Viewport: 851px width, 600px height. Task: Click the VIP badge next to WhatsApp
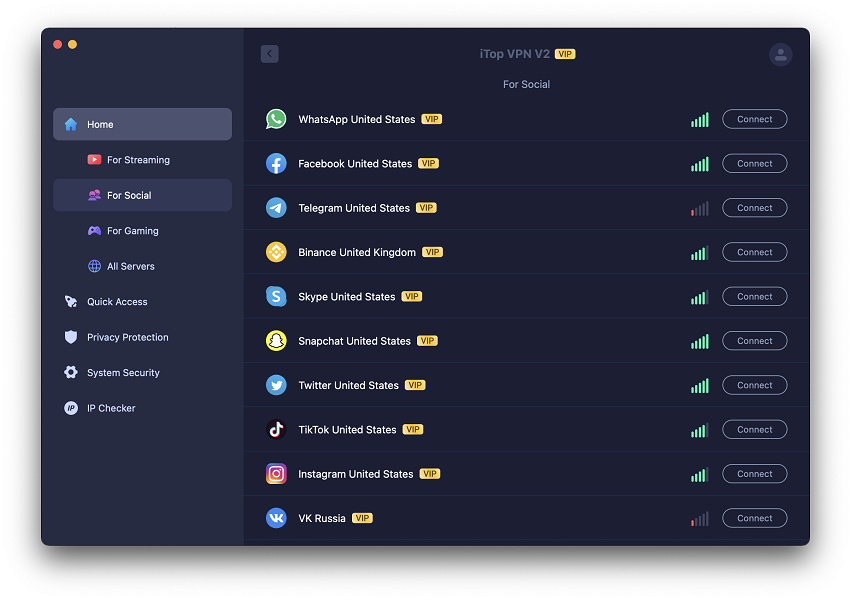pos(431,119)
